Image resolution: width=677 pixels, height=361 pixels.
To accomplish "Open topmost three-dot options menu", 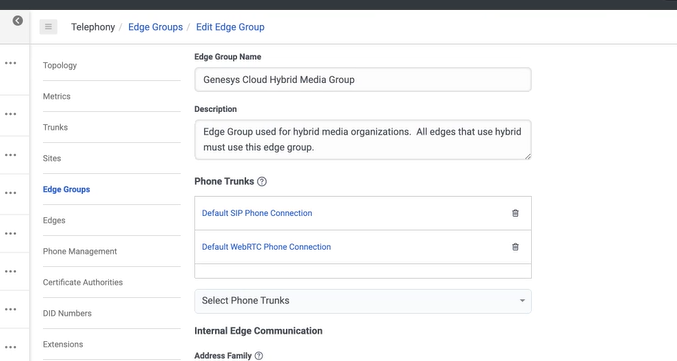I will [10, 63].
